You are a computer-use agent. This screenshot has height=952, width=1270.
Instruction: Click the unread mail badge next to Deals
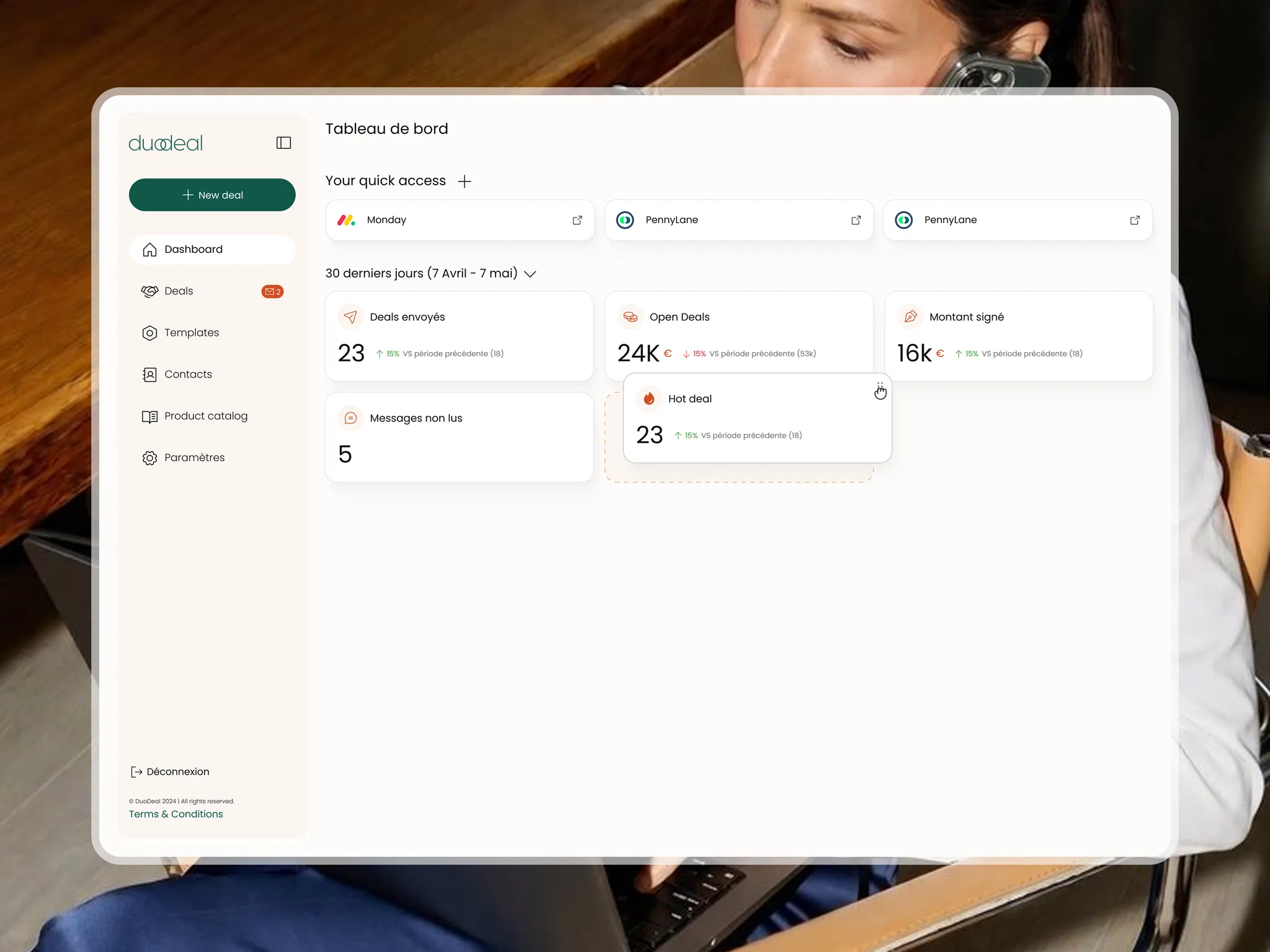click(272, 291)
